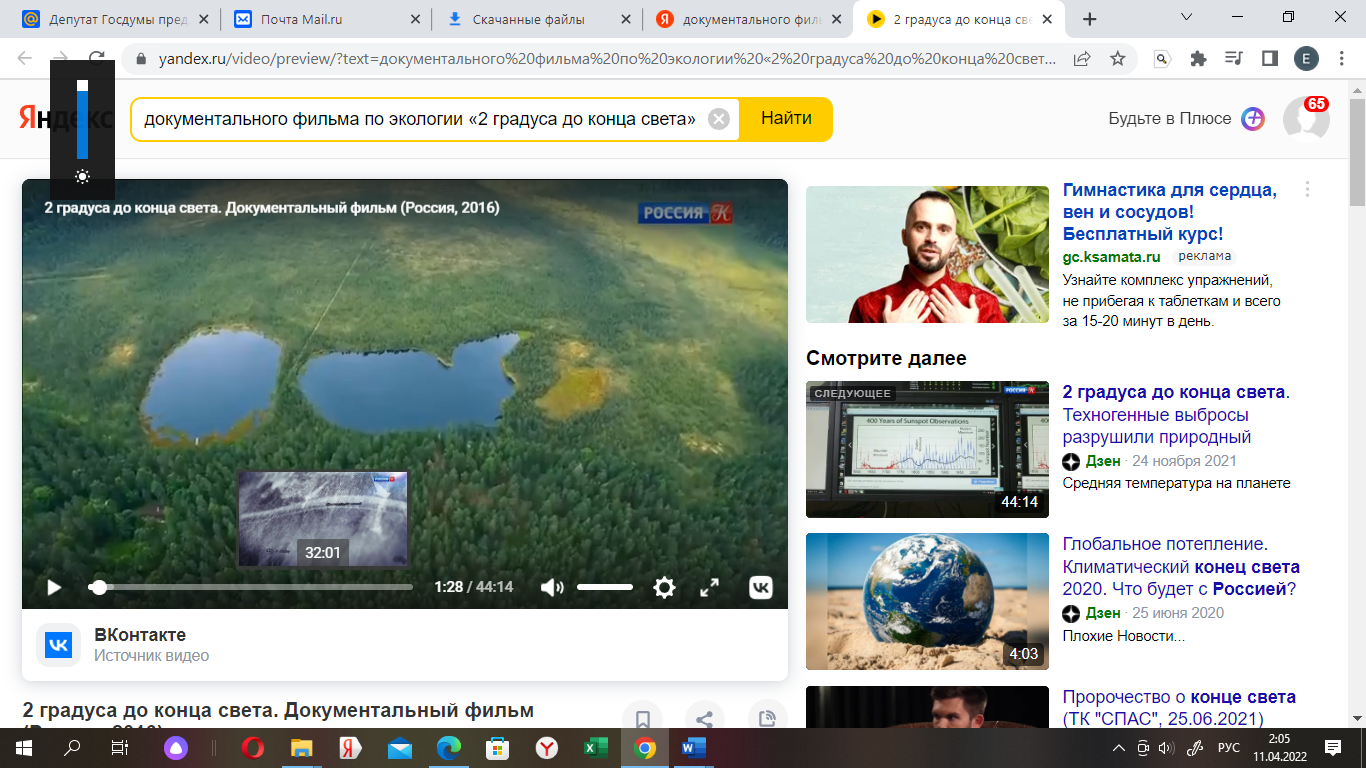Click the video progress bar
Image resolution: width=1366 pixels, height=768 pixels.
(x=250, y=587)
